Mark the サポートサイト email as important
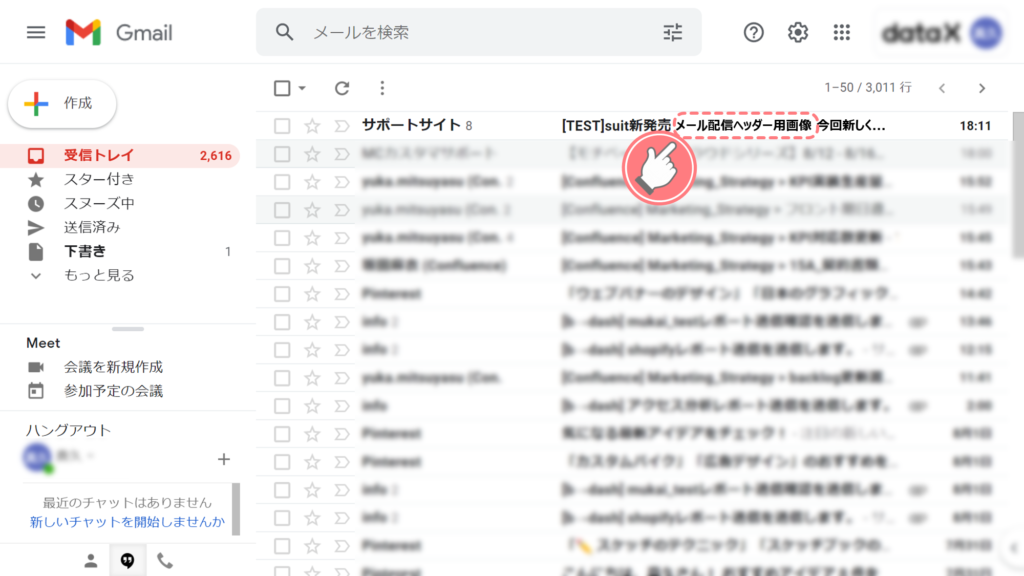 click(340, 126)
